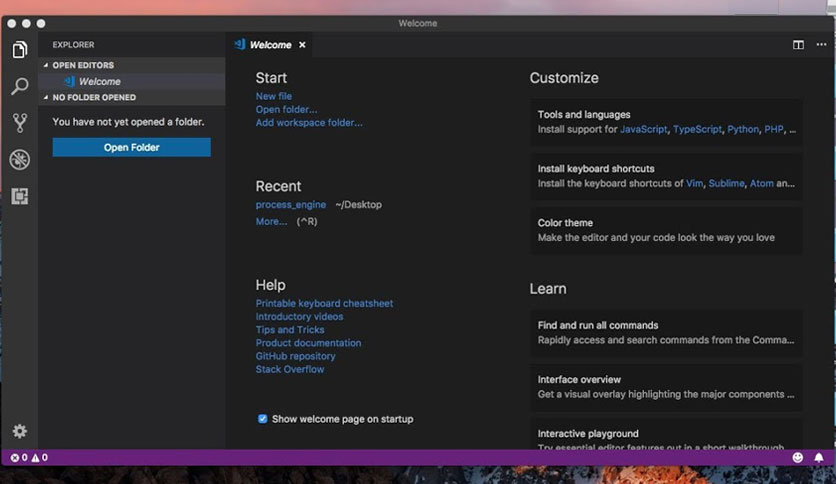Click the Python language link
Image resolution: width=836 pixels, height=484 pixels.
coord(743,130)
